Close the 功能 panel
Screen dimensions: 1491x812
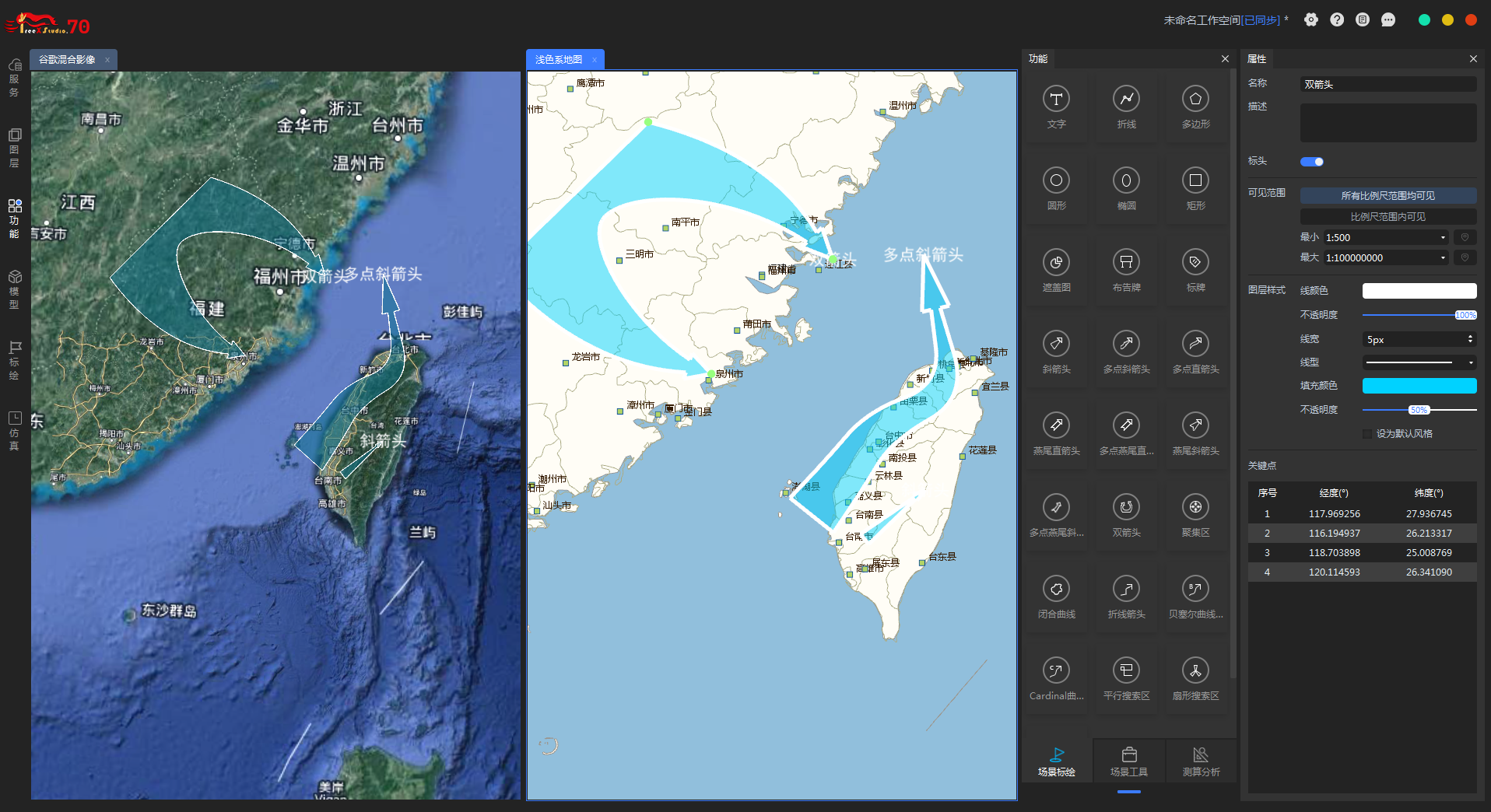coord(1225,59)
